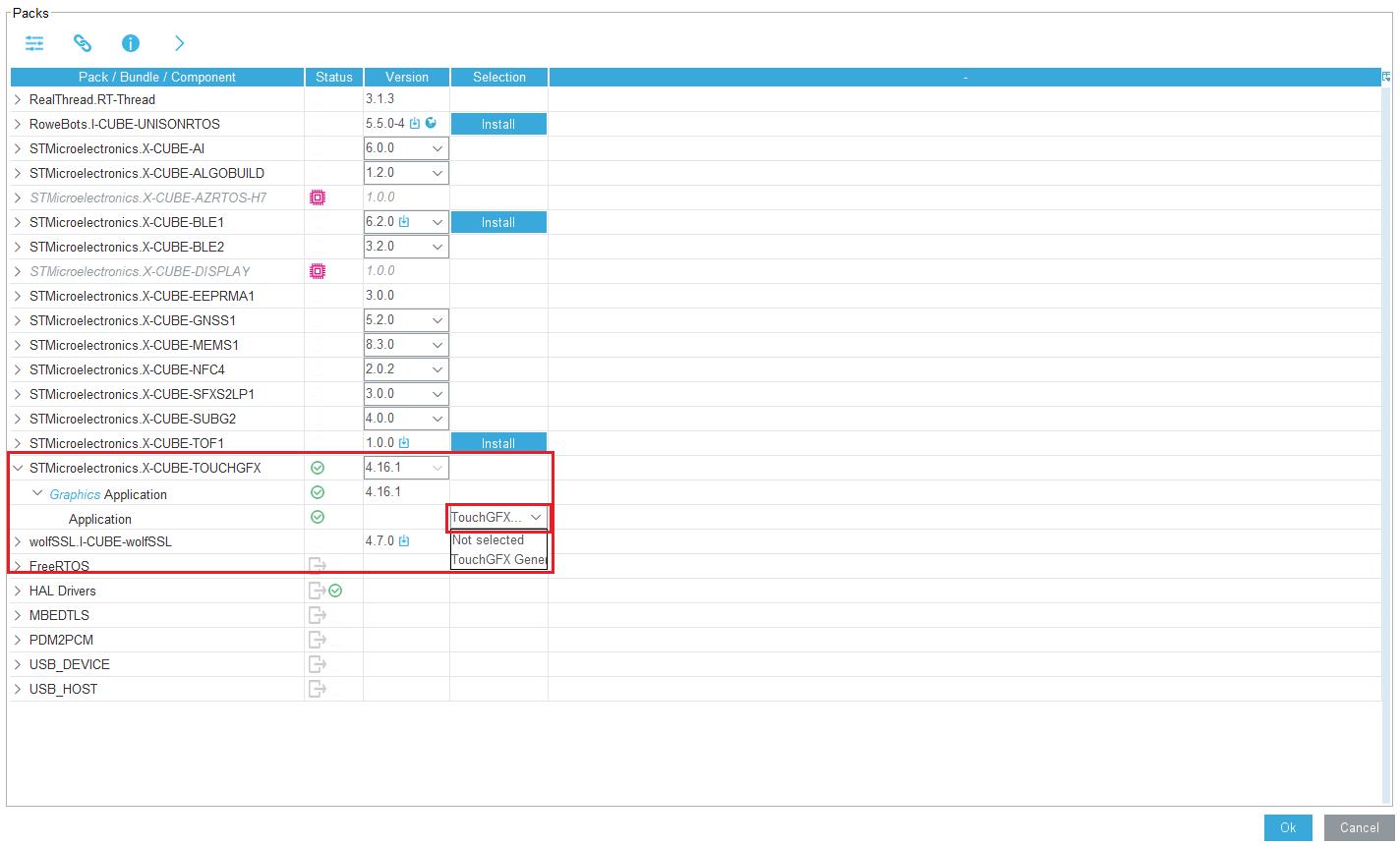Click the globe icon in RoweBots row
Viewport: 1400px width, 846px height.
click(x=431, y=123)
